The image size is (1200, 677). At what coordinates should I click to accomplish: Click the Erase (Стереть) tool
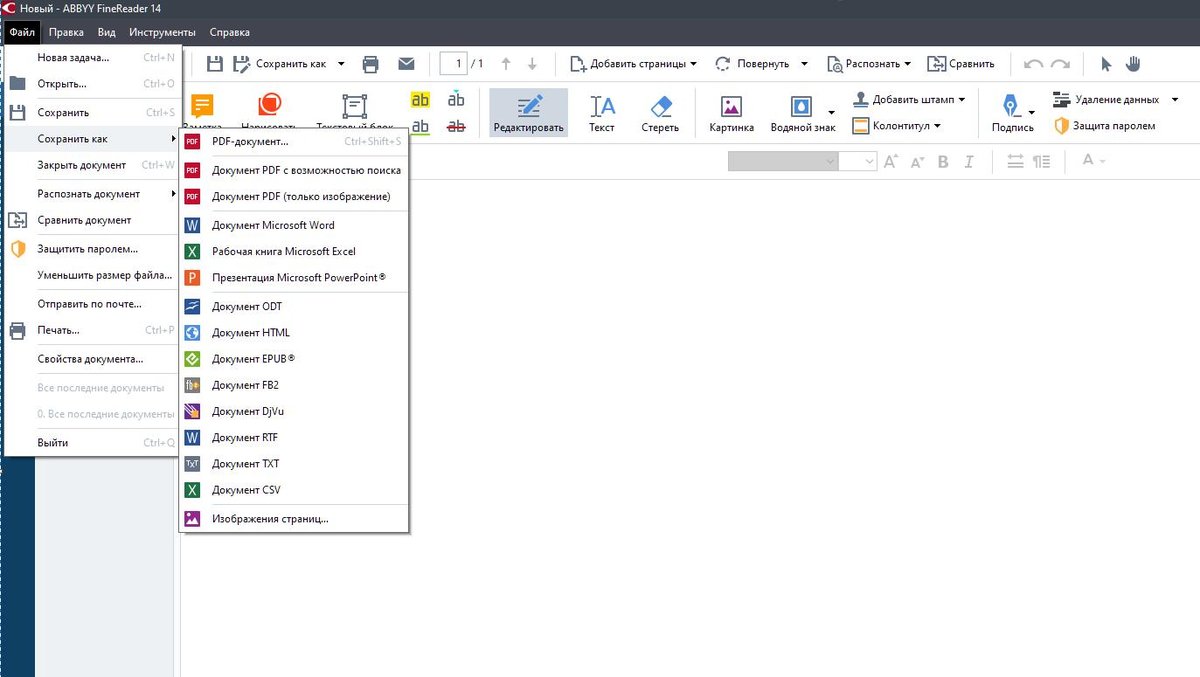pos(660,112)
